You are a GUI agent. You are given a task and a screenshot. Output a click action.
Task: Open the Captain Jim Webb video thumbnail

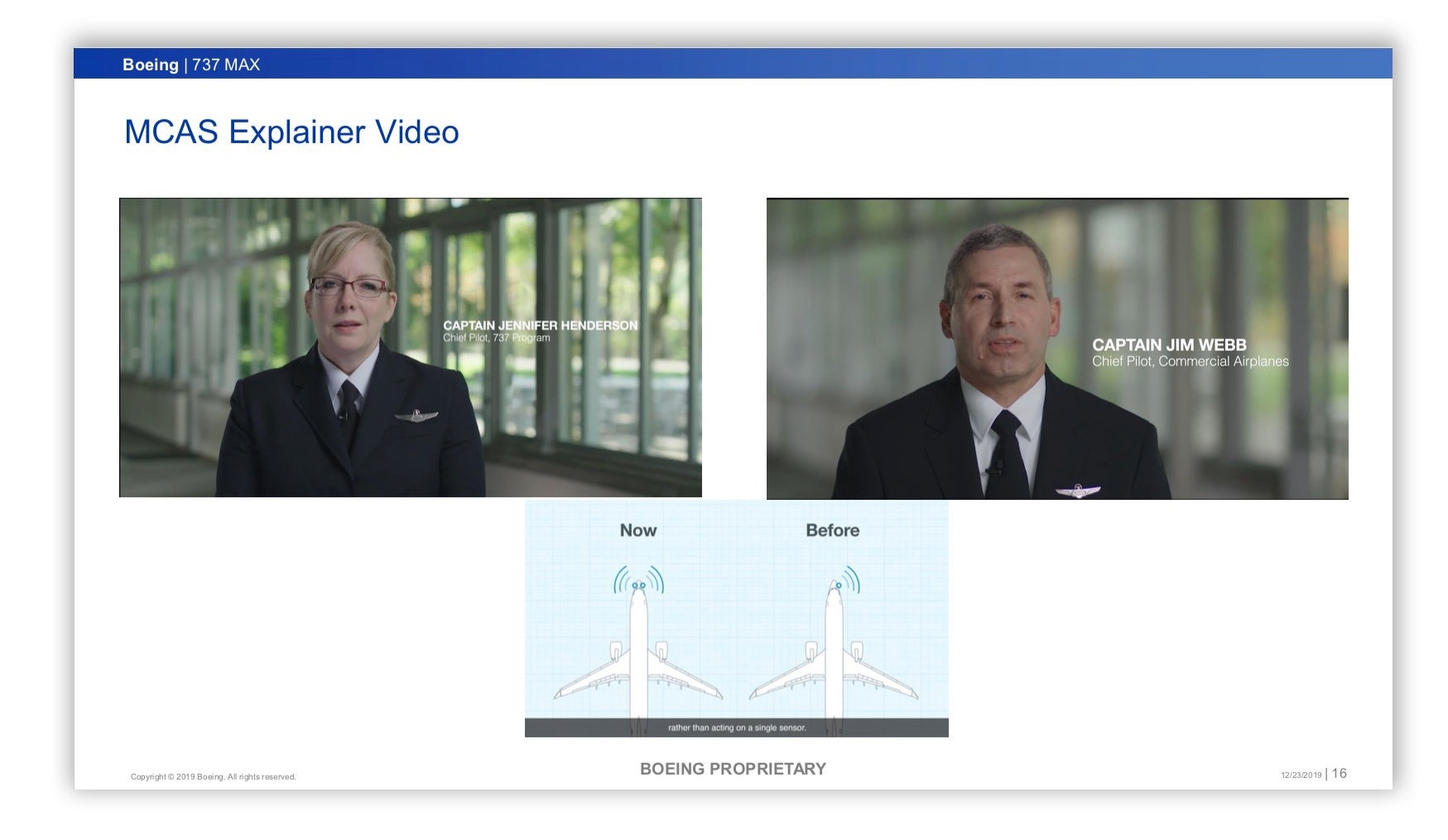pyautogui.click(x=1057, y=348)
